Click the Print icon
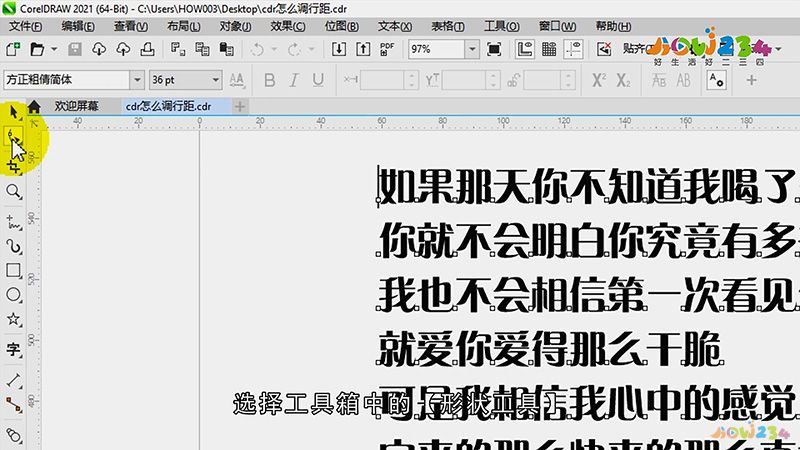Screen dimensions: 800x450 coord(147,49)
